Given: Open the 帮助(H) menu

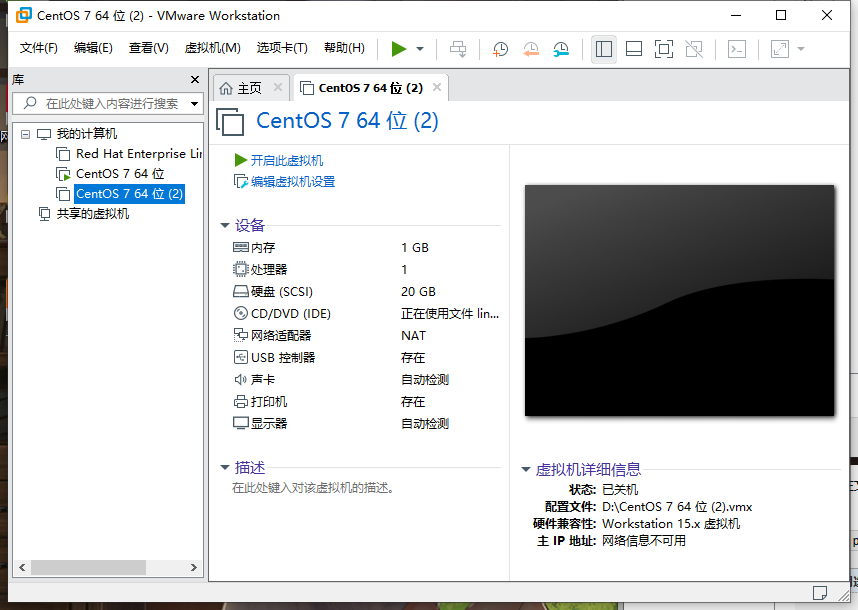Looking at the screenshot, I should pos(344,48).
